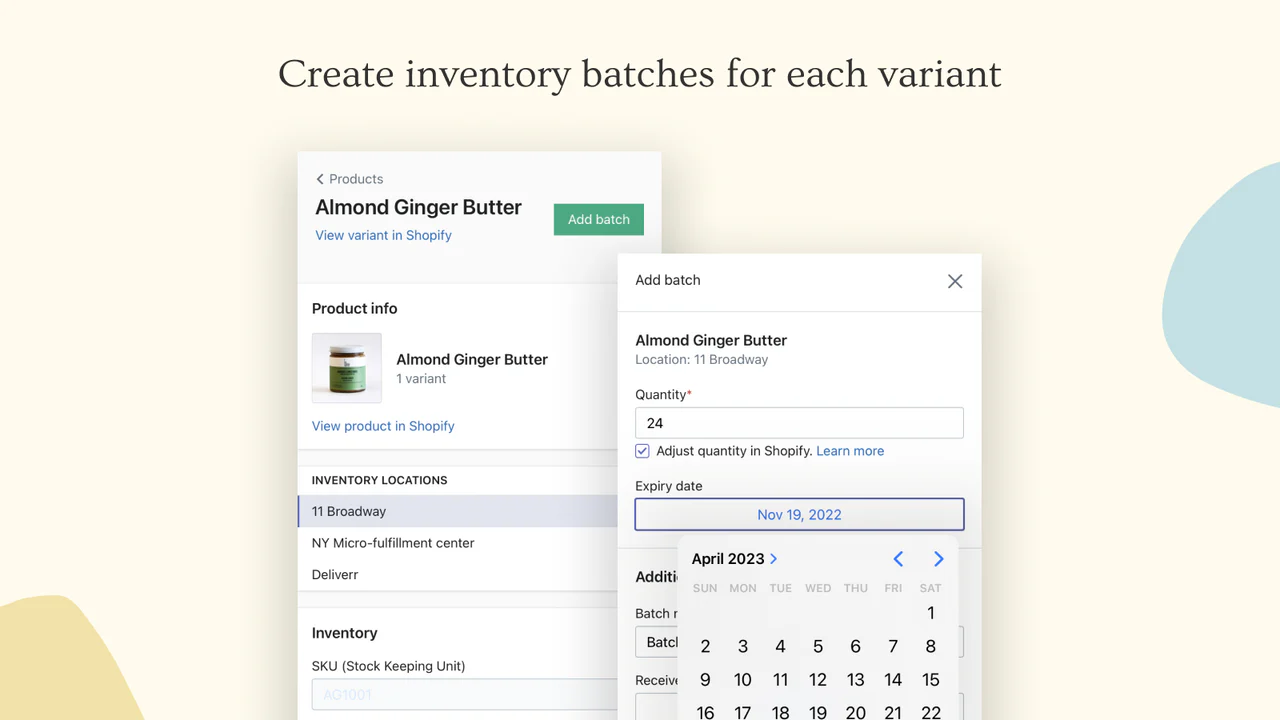Pick April 12 in the calendar
This screenshot has height=720, width=1280.
tap(818, 680)
